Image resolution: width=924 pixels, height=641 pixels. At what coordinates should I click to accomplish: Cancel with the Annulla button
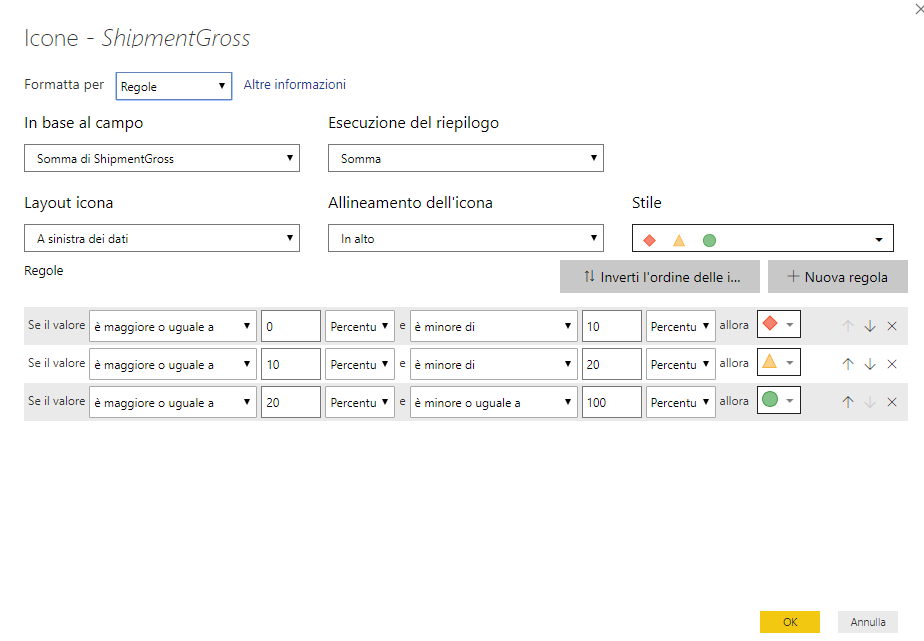click(x=867, y=622)
